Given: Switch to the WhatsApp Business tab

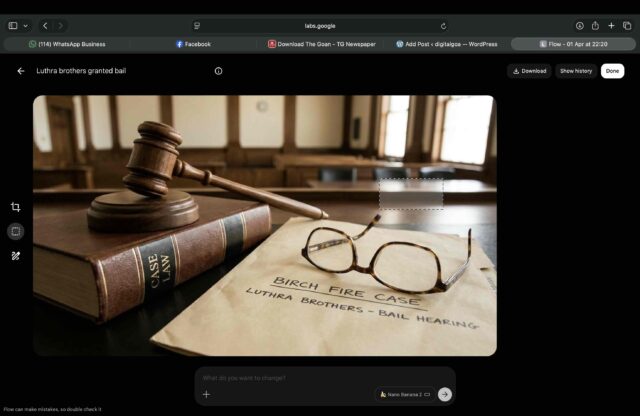Looking at the screenshot, I should point(67,44).
